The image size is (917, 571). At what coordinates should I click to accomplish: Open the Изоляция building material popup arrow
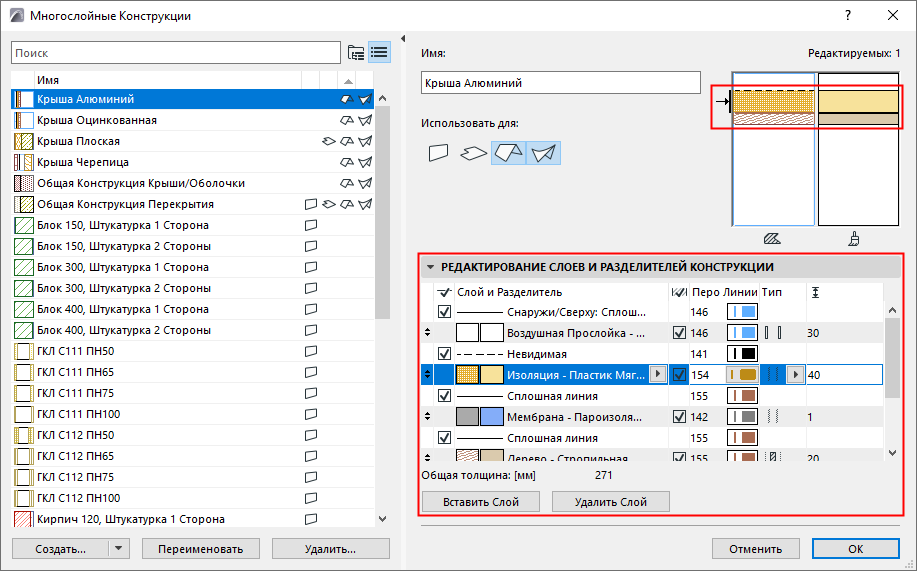658,374
